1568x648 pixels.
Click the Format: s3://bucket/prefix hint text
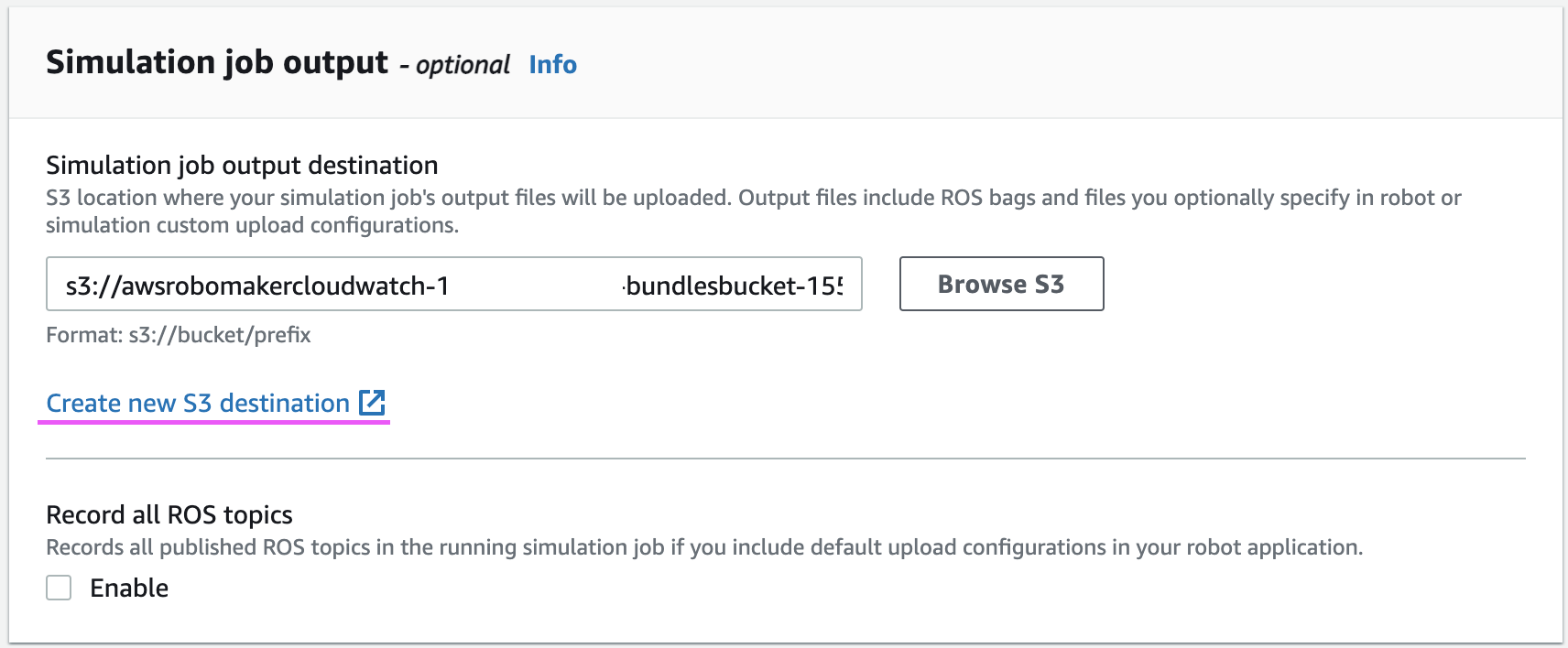pos(179,335)
